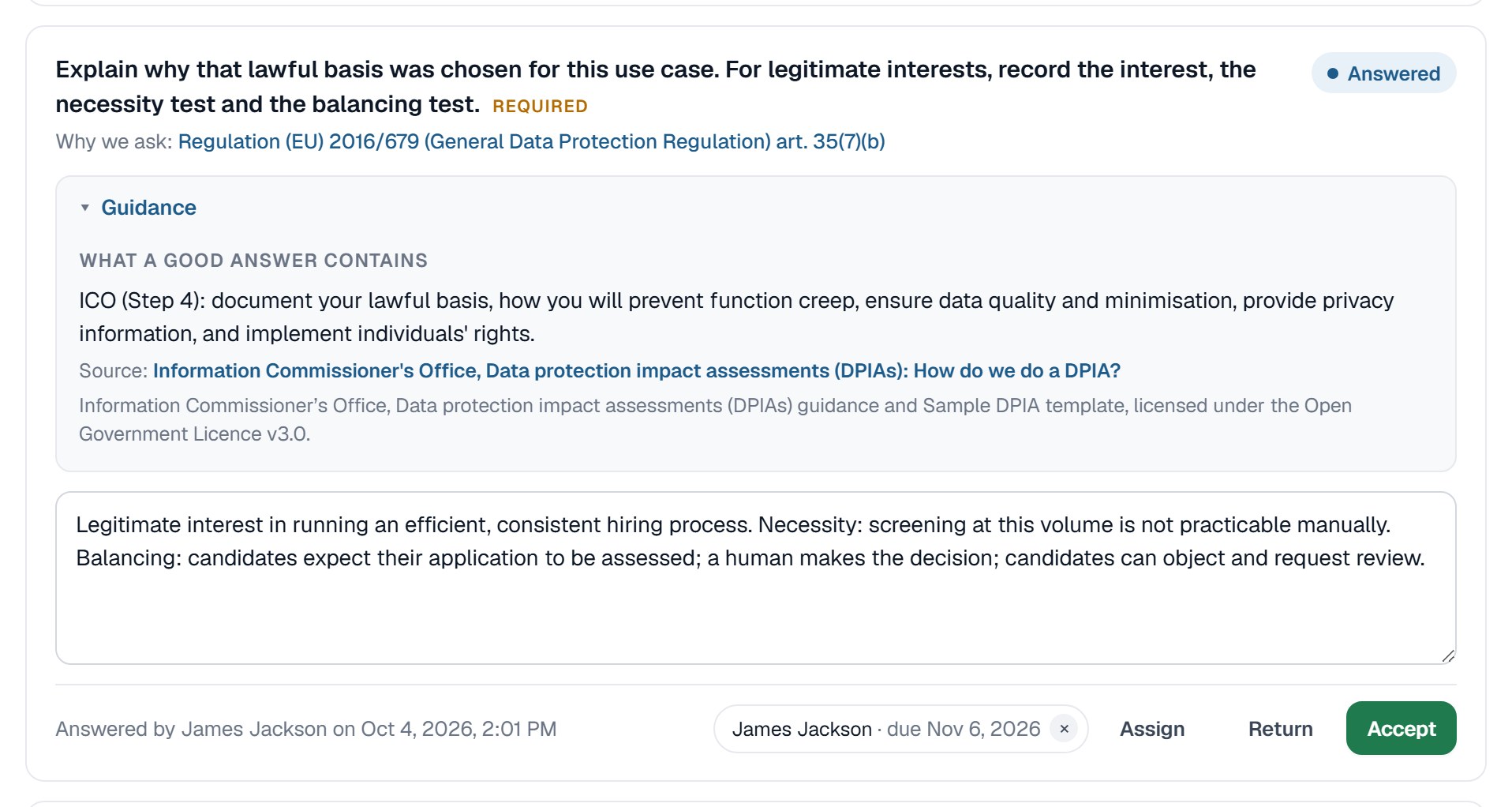
Task: Click the 'Explain why that lawful basis' question heading
Action: (x=655, y=87)
